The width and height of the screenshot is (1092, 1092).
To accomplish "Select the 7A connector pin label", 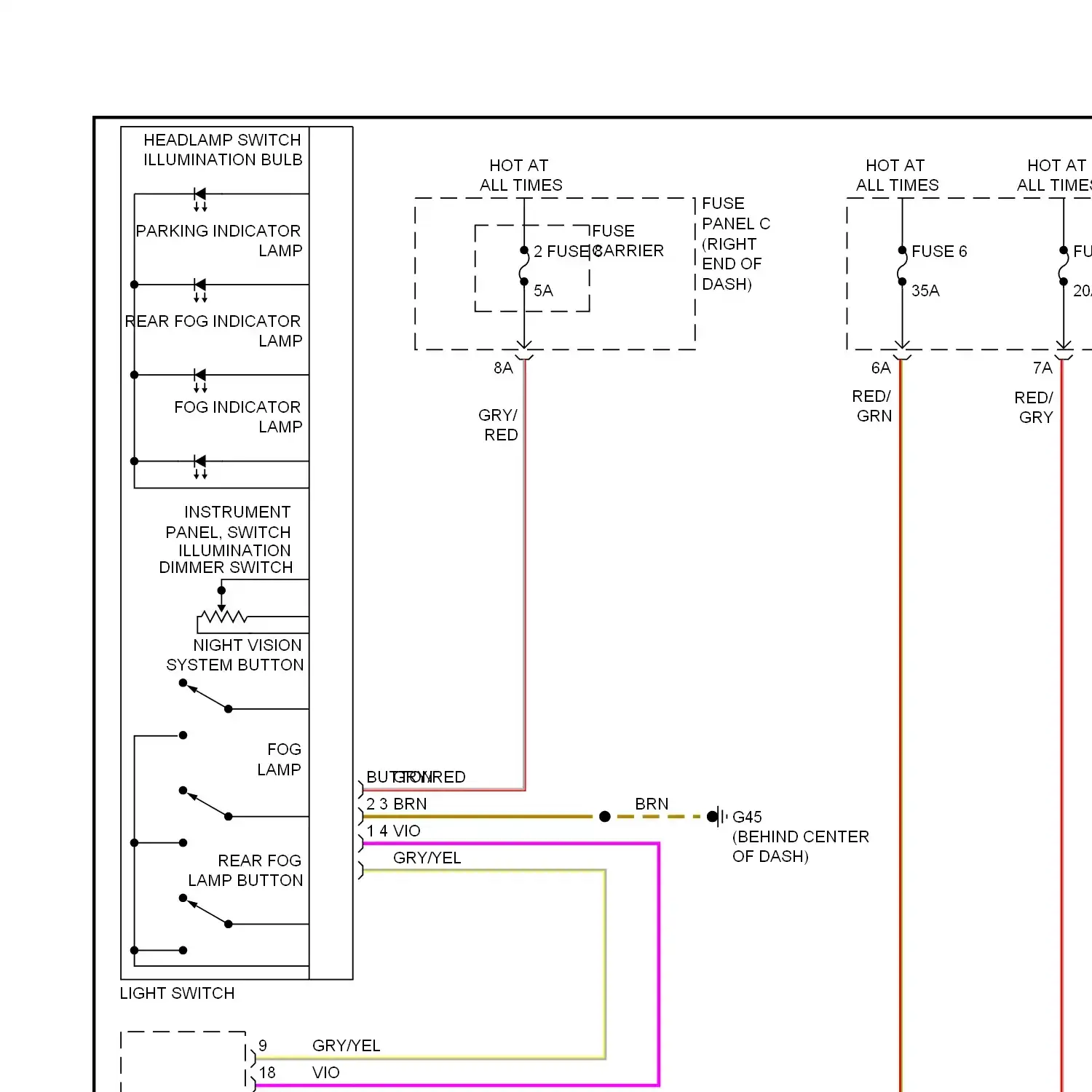I will click(1042, 368).
